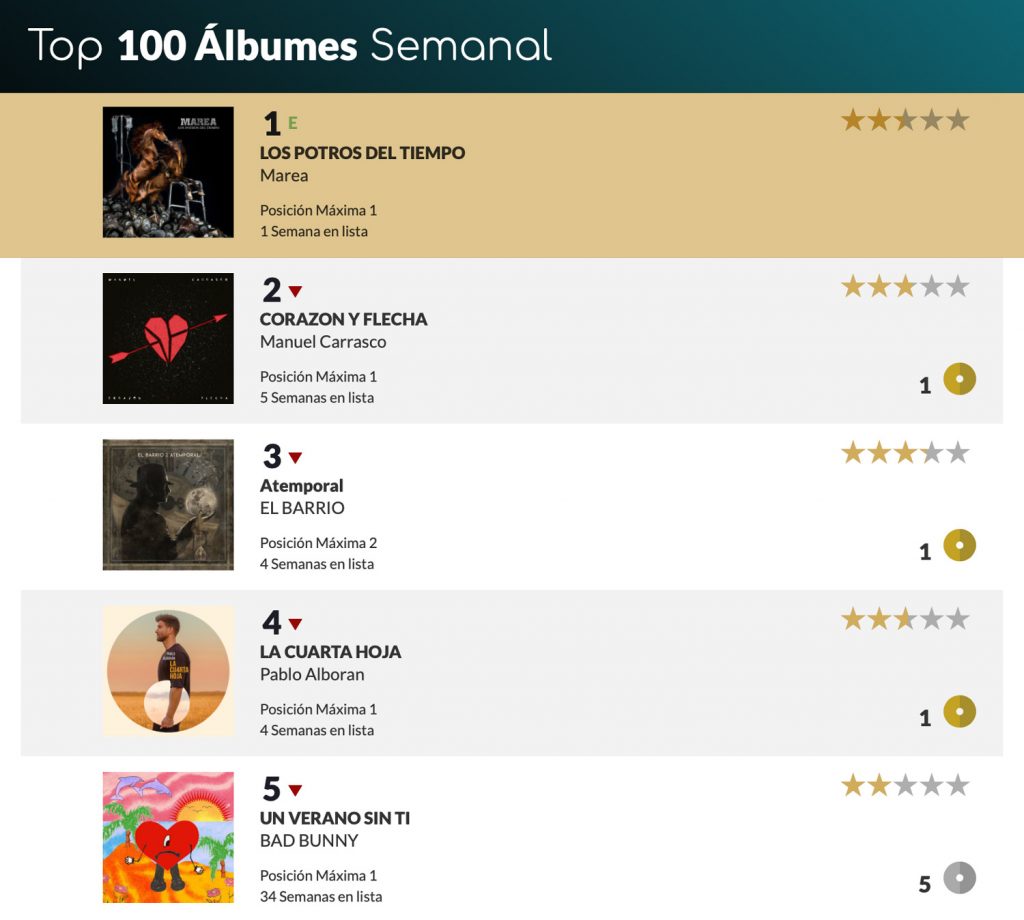The width and height of the screenshot is (1024, 920).
Task: Click the red down arrow beside position 5
Action: click(295, 790)
